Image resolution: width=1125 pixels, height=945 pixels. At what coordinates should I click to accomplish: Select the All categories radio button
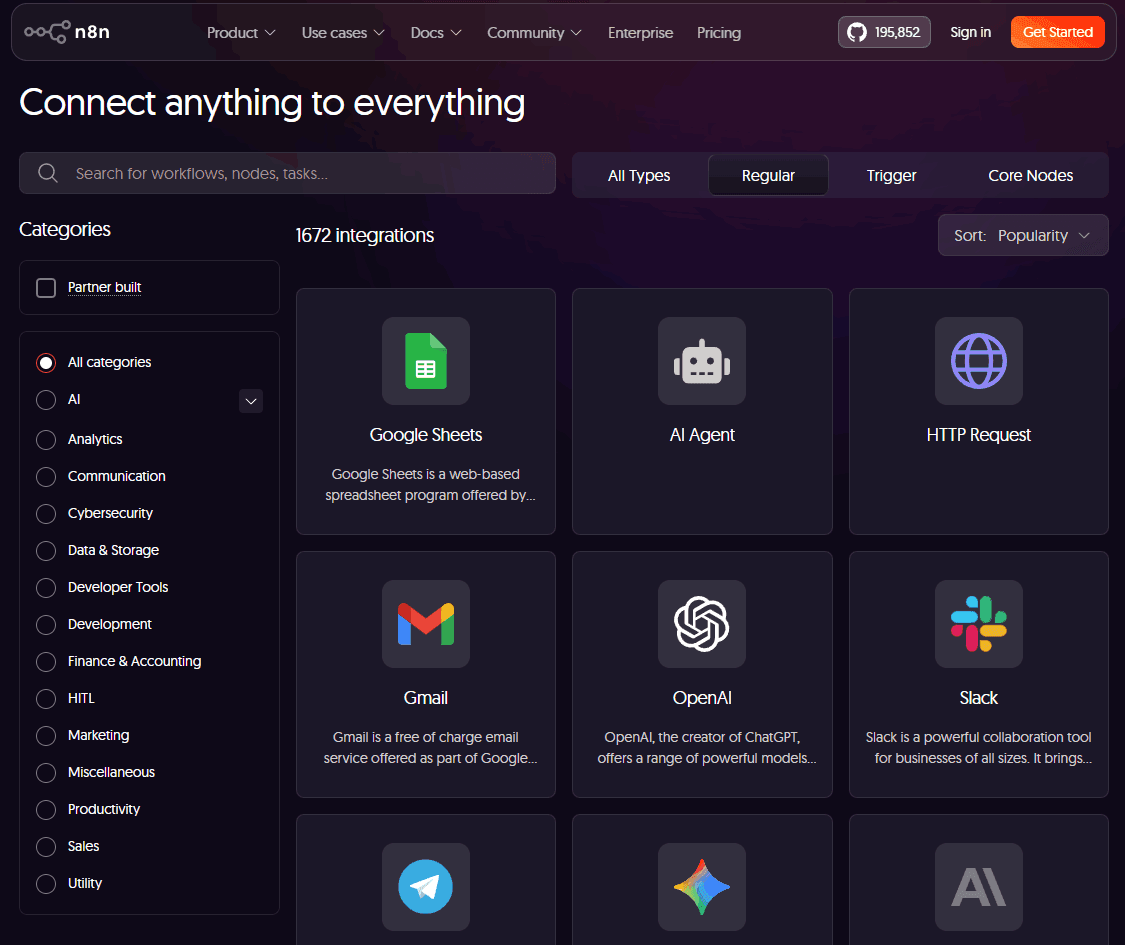(46, 362)
